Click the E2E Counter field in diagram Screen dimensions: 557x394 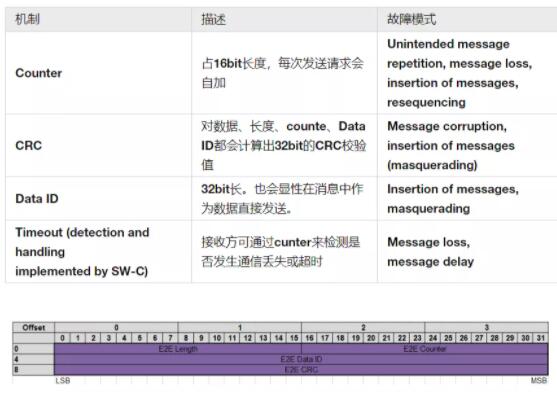click(x=425, y=349)
